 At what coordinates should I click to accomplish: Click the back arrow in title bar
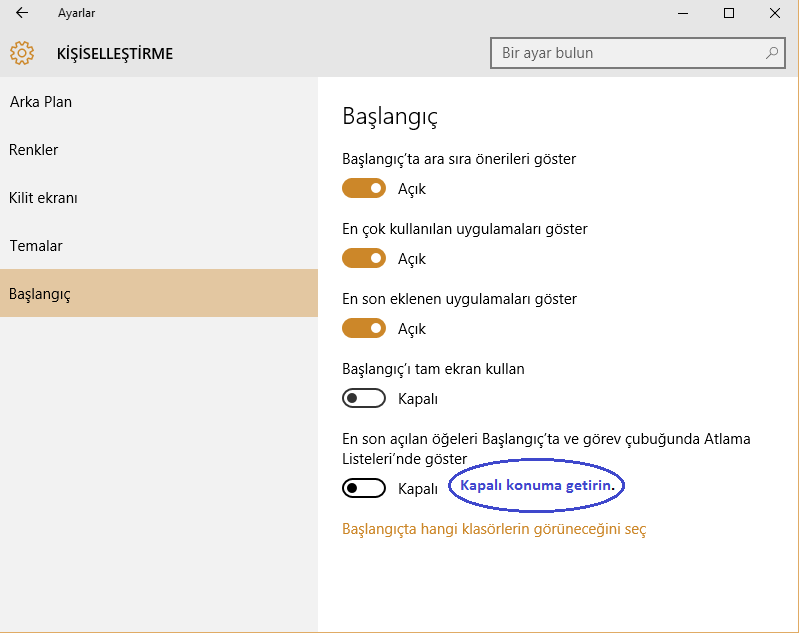[x=22, y=14]
